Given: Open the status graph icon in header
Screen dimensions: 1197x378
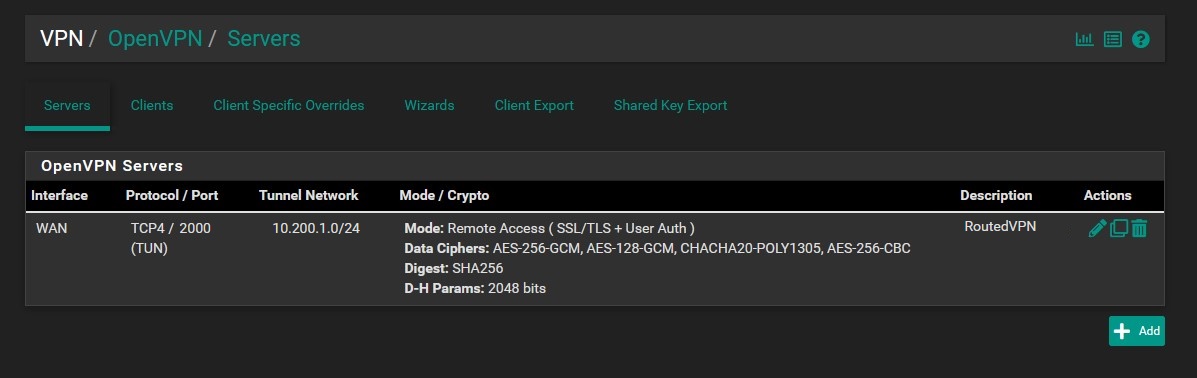Looking at the screenshot, I should click(1084, 39).
